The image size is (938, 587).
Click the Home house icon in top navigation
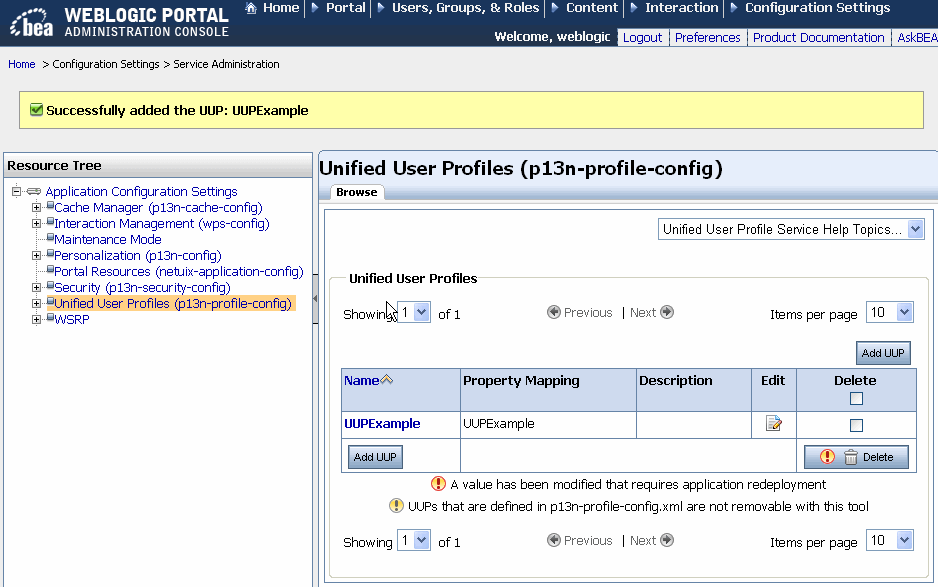(251, 8)
